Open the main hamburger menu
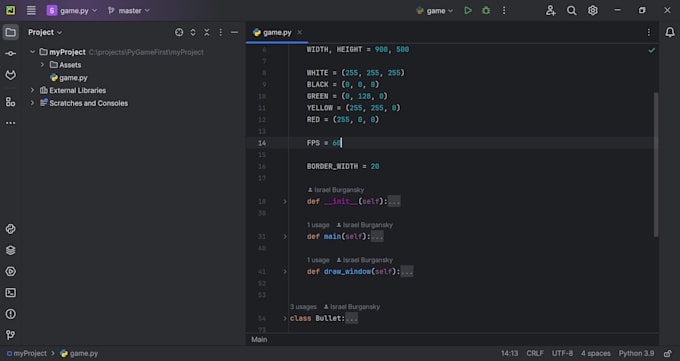 pos(31,10)
